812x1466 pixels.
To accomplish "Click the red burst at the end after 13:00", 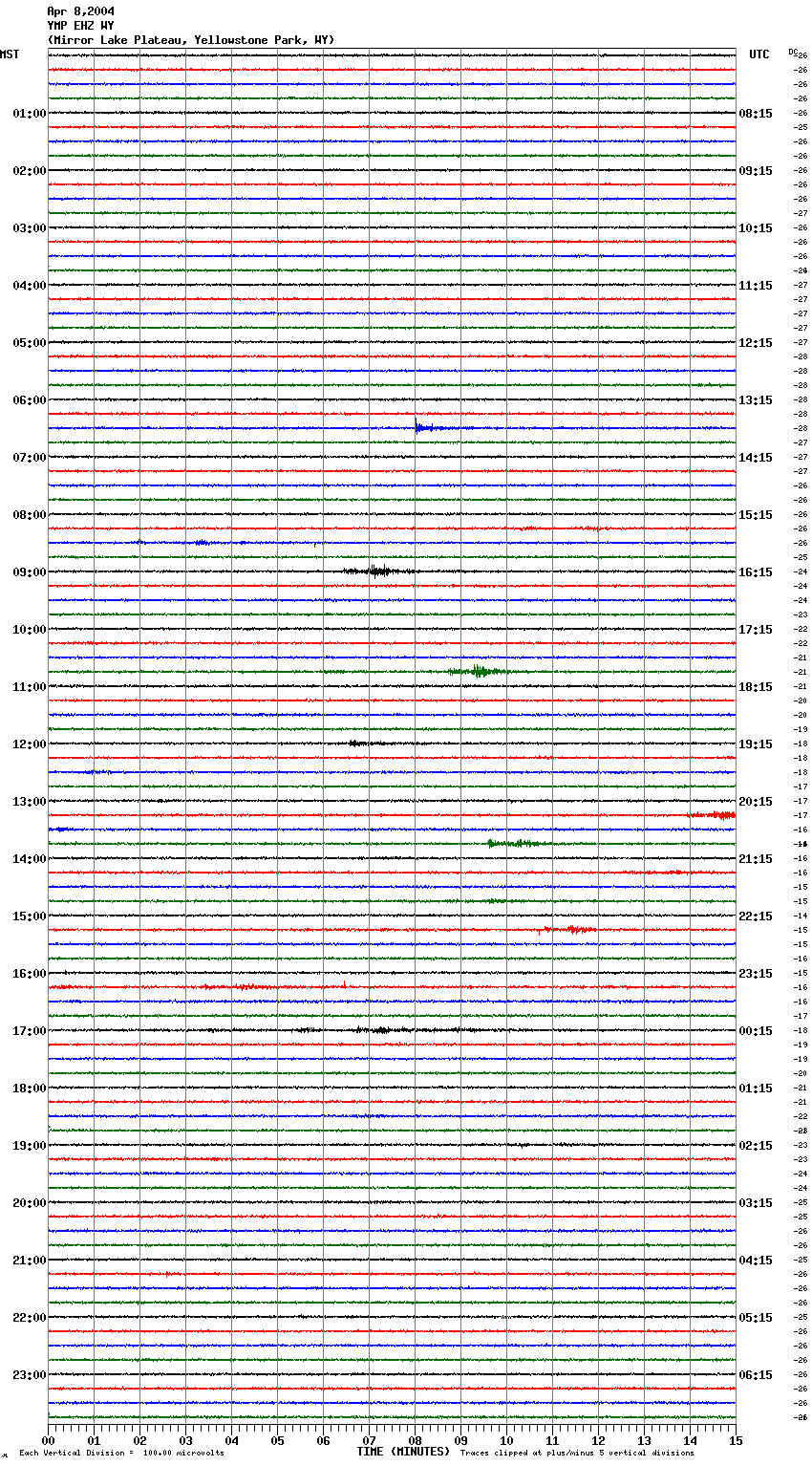I will pyautogui.click(x=712, y=815).
